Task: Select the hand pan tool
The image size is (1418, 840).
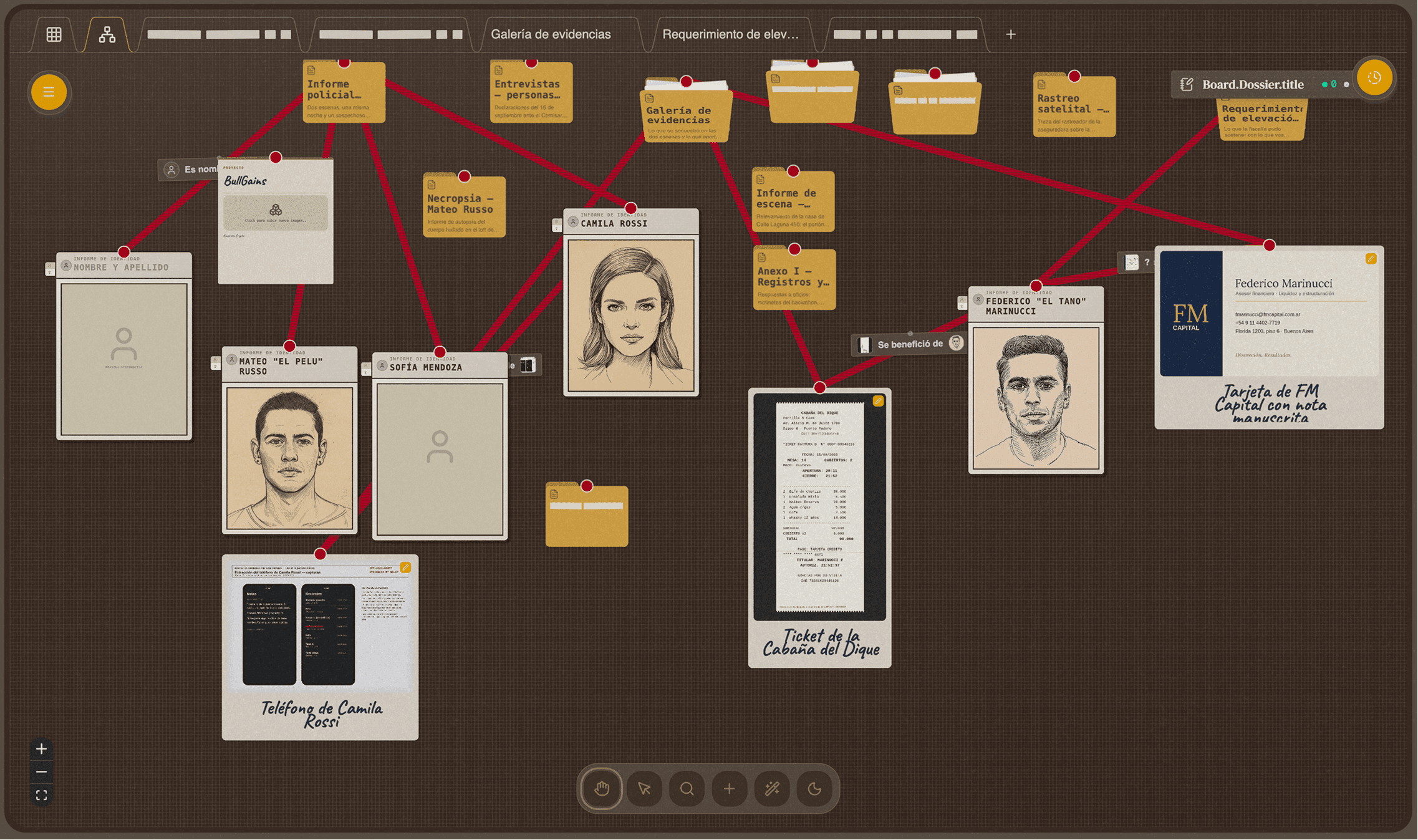Action: point(602,789)
